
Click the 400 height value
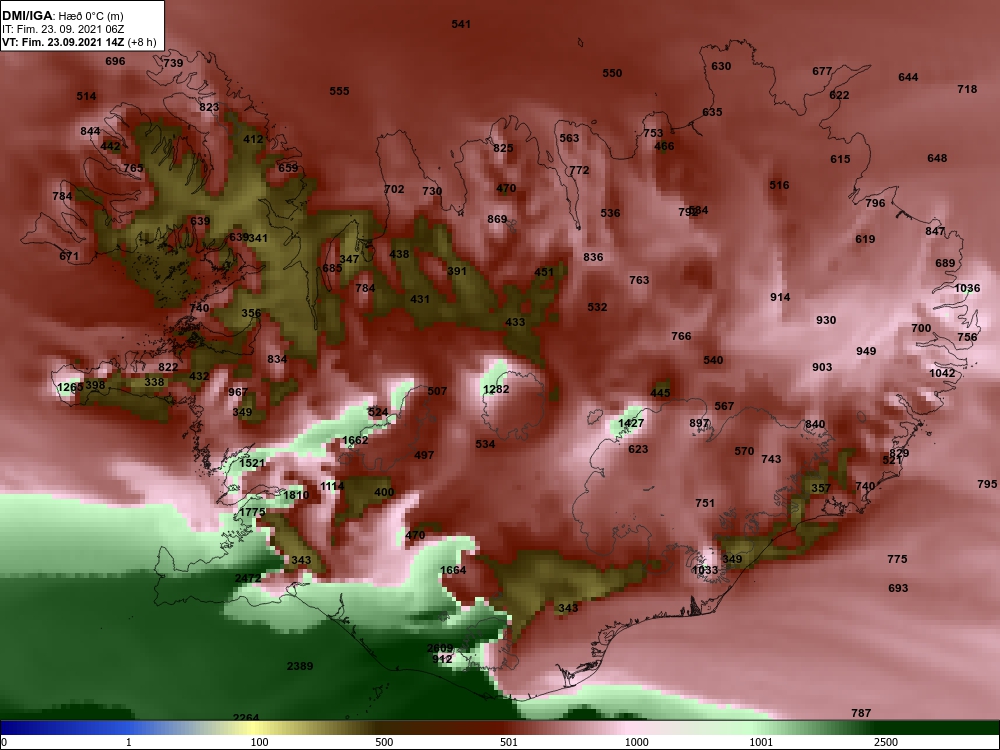click(x=384, y=492)
